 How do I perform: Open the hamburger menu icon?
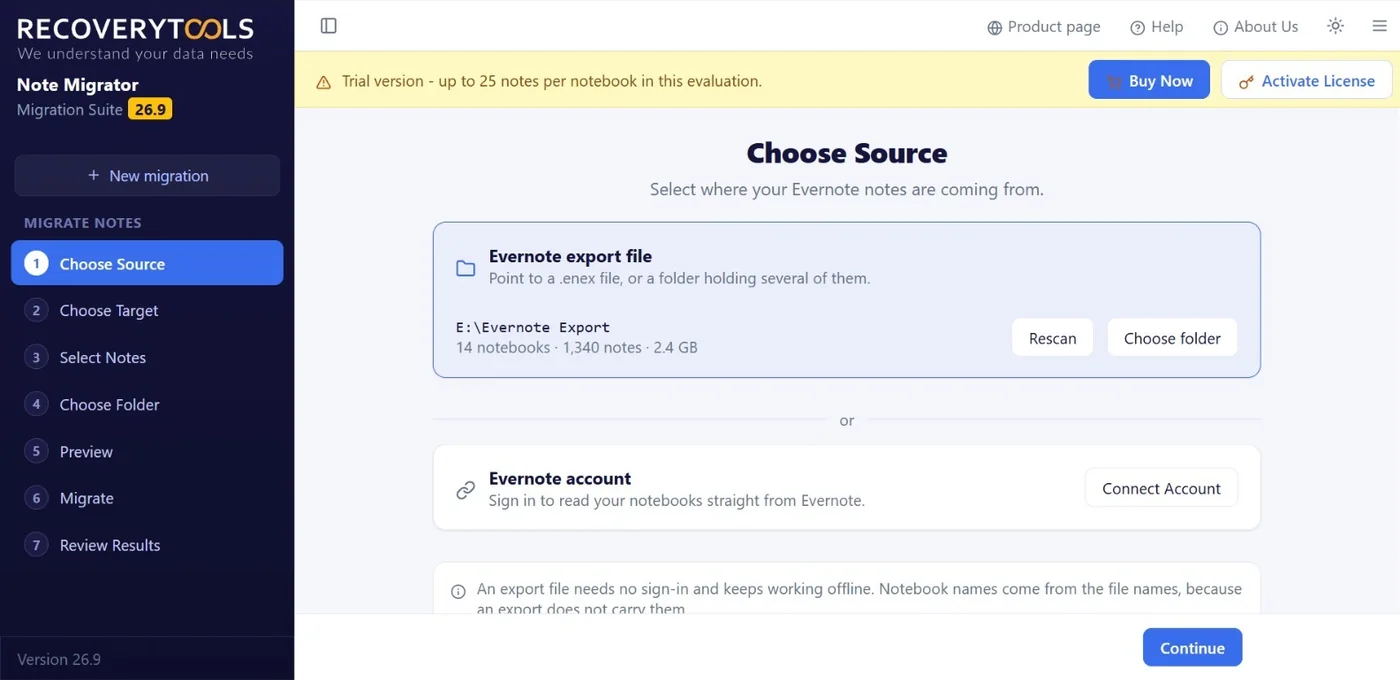[1380, 26]
